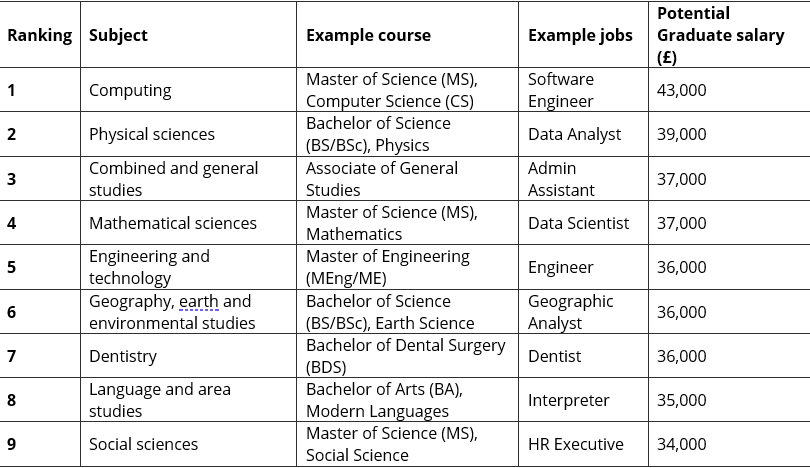Select the 'Physical sciences' cell
This screenshot has height=468, width=810.
point(189,134)
